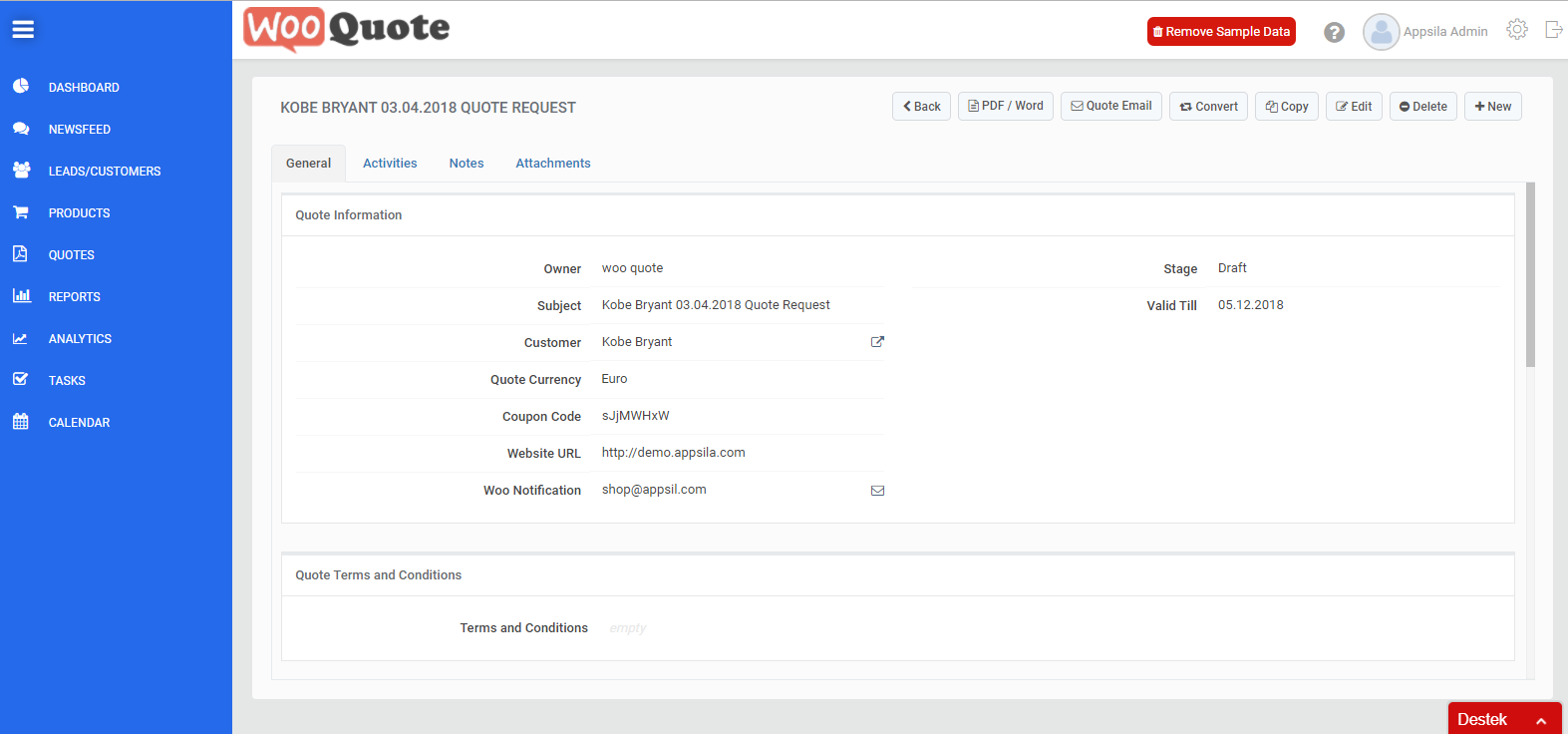Screen dimensions: 1568x734
Task: Click the Products shopping cart icon
Action: click(21, 212)
